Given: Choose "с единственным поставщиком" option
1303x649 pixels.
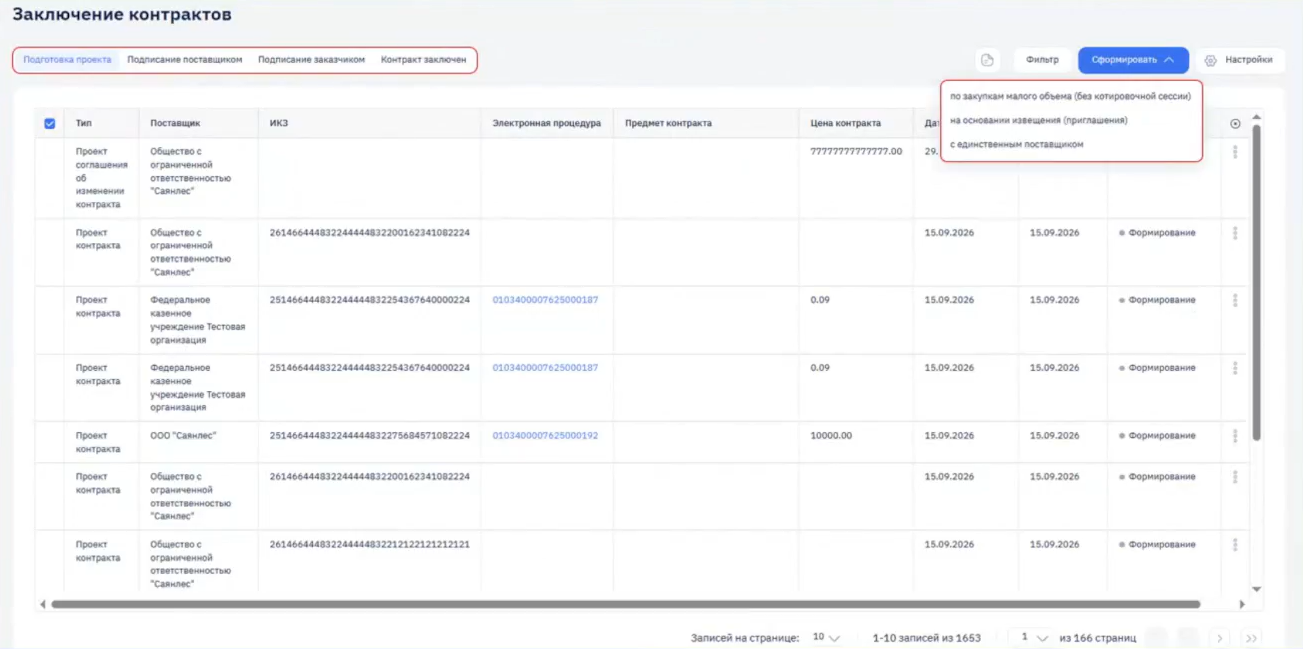Looking at the screenshot, I should tap(1017, 144).
